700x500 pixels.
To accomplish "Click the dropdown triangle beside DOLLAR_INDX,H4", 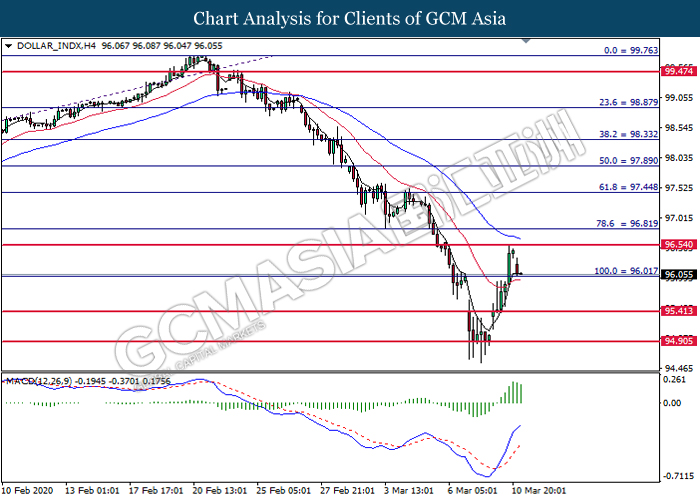I will (x=8, y=46).
